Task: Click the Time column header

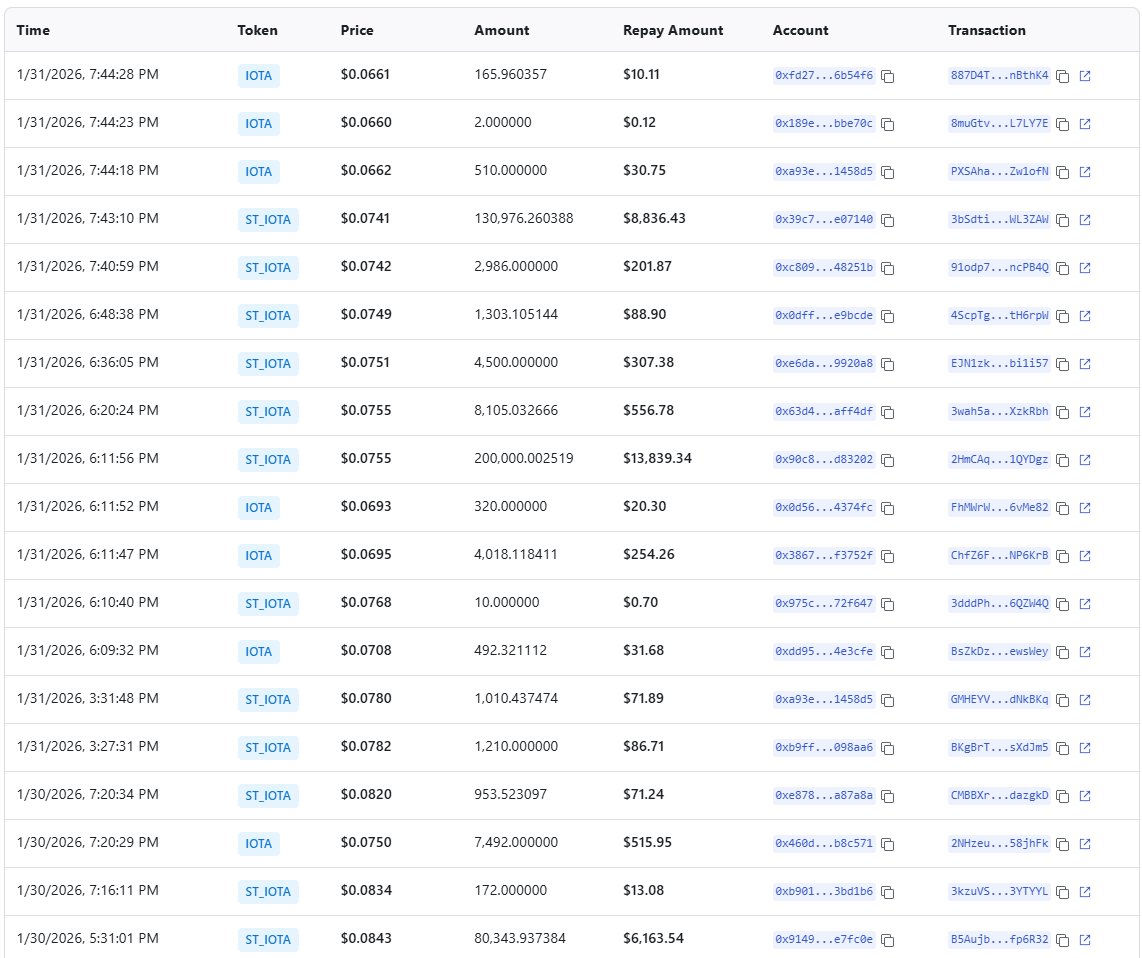Action: click(x=33, y=30)
